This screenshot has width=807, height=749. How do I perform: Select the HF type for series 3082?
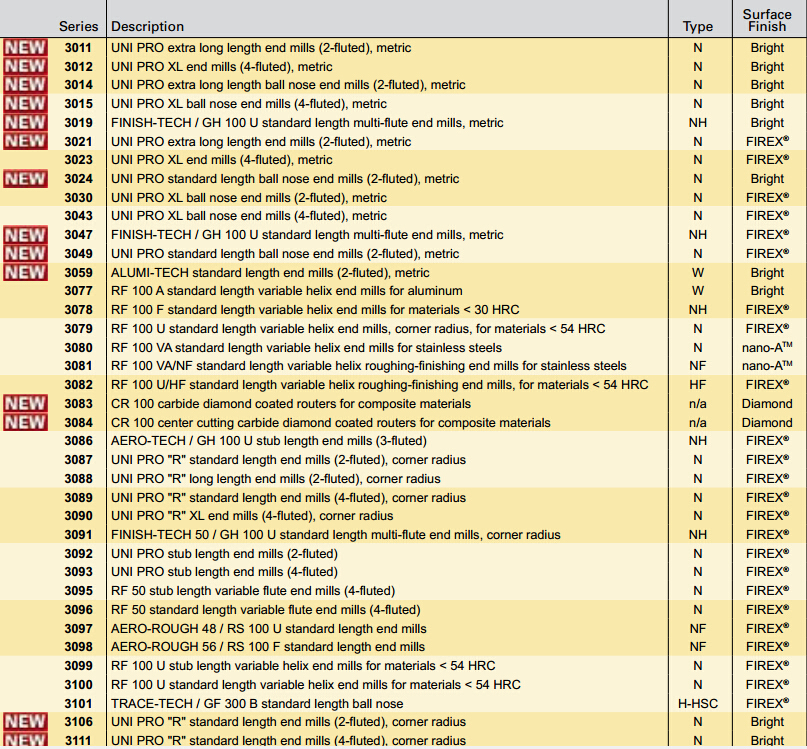point(698,385)
